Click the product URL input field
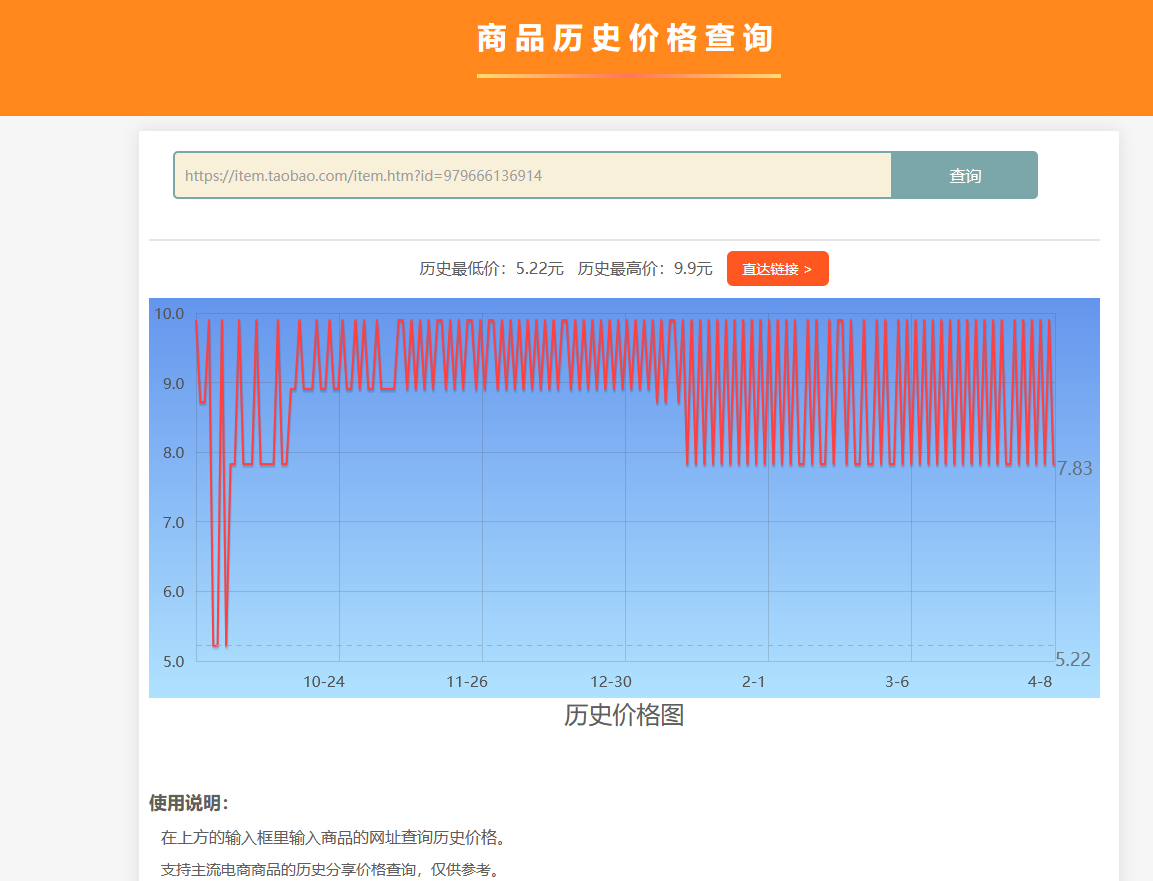1153x881 pixels. pyautogui.click(x=532, y=176)
